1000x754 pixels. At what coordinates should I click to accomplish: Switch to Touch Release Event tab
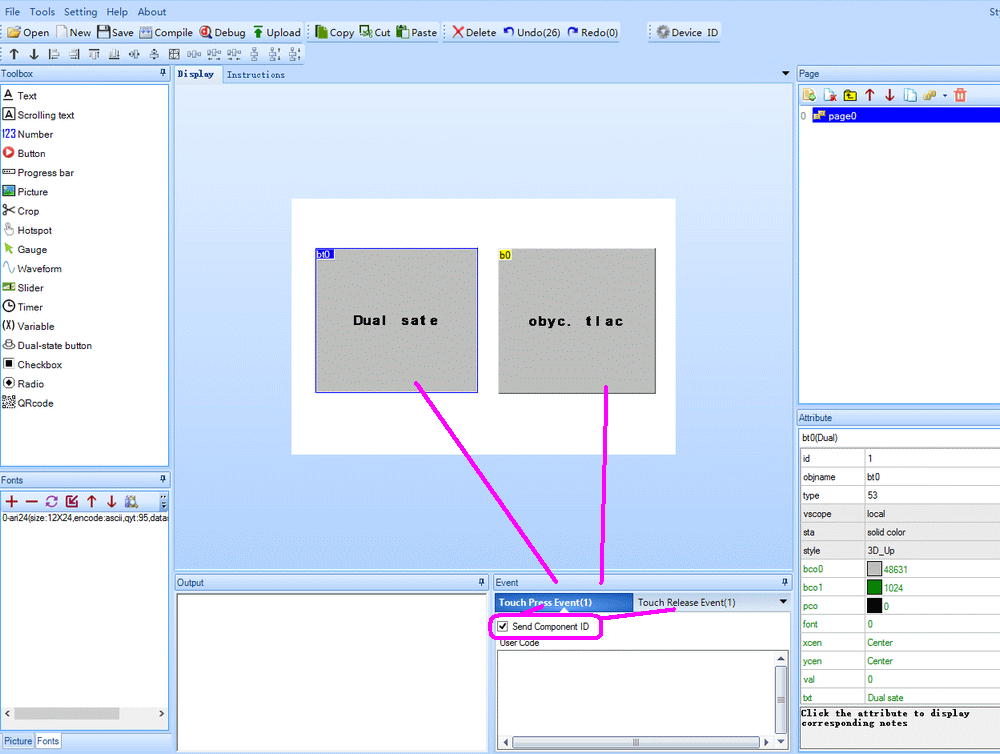[686, 602]
